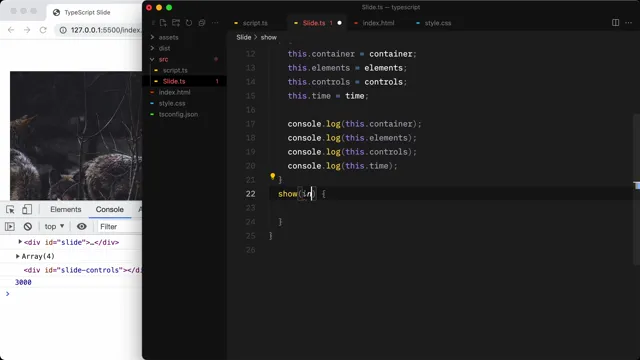Show the console sidebar
The width and height of the screenshot is (640, 360).
coord(10,227)
